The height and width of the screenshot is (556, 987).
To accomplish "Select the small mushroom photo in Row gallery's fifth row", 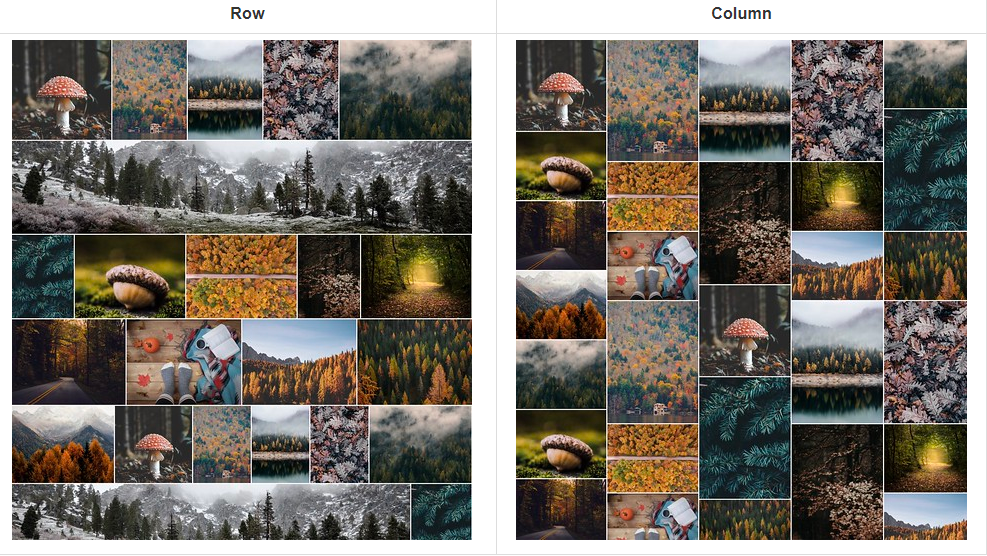I will 154,445.
